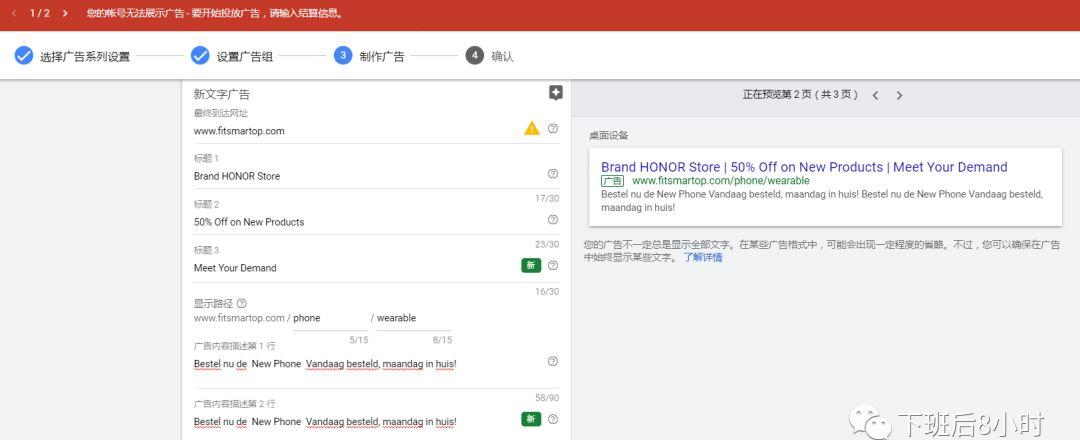The width and height of the screenshot is (1080, 440).
Task: Click the 广告 label in preview
Action: tap(612, 181)
